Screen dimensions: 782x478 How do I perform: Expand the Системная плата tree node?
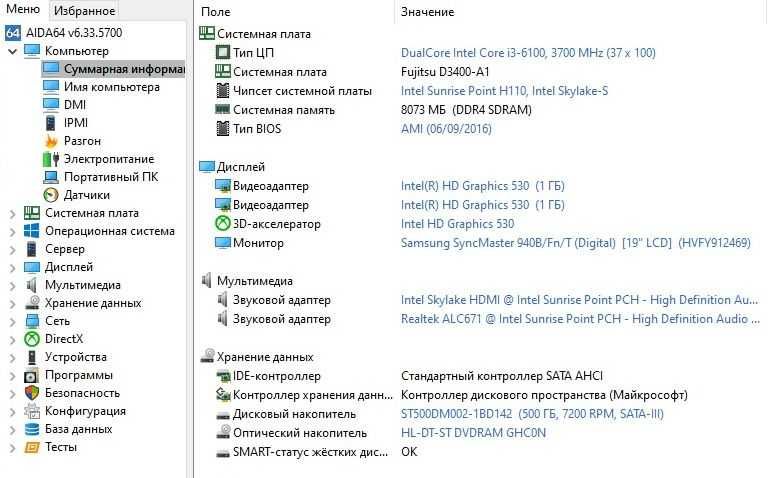pos(12,214)
